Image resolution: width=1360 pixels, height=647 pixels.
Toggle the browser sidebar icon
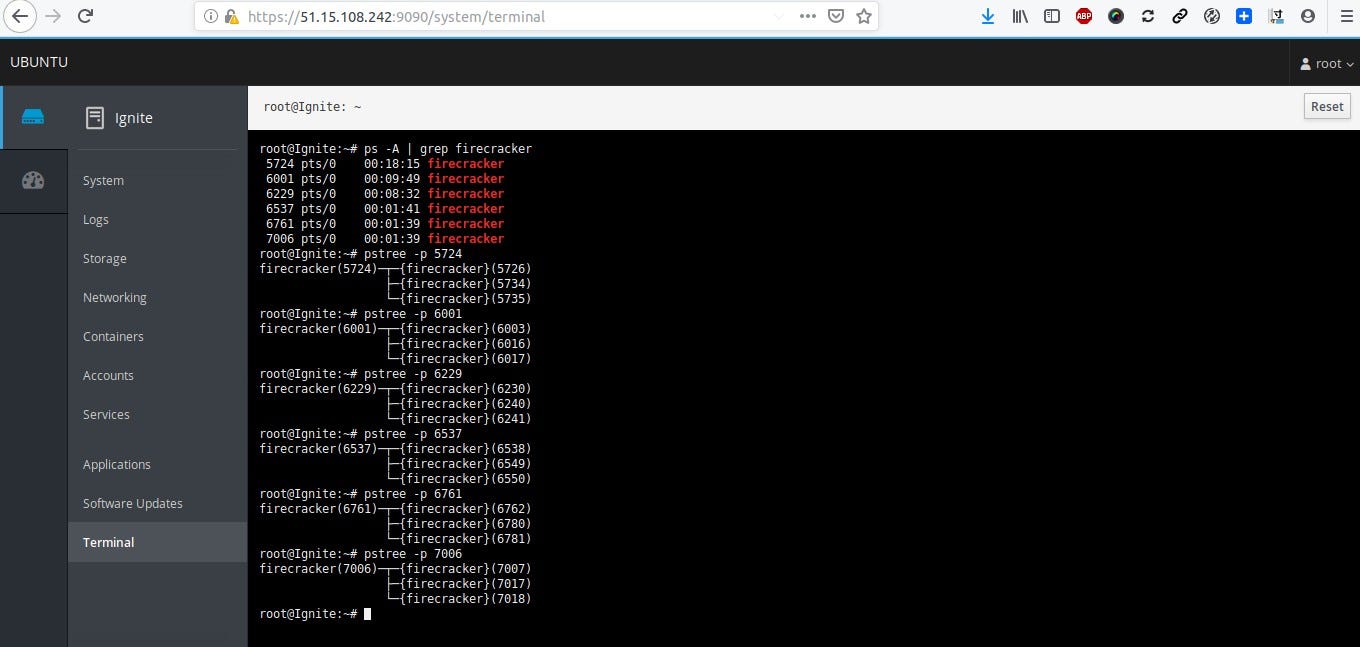coord(1052,16)
